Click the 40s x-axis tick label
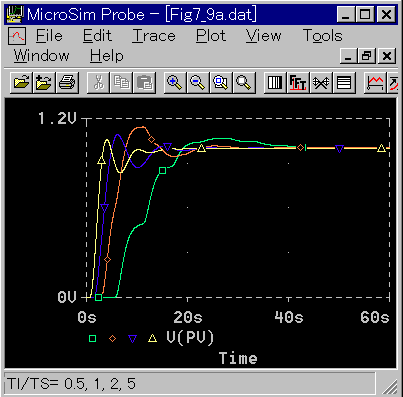This screenshot has width=403, height=397. (x=289, y=317)
